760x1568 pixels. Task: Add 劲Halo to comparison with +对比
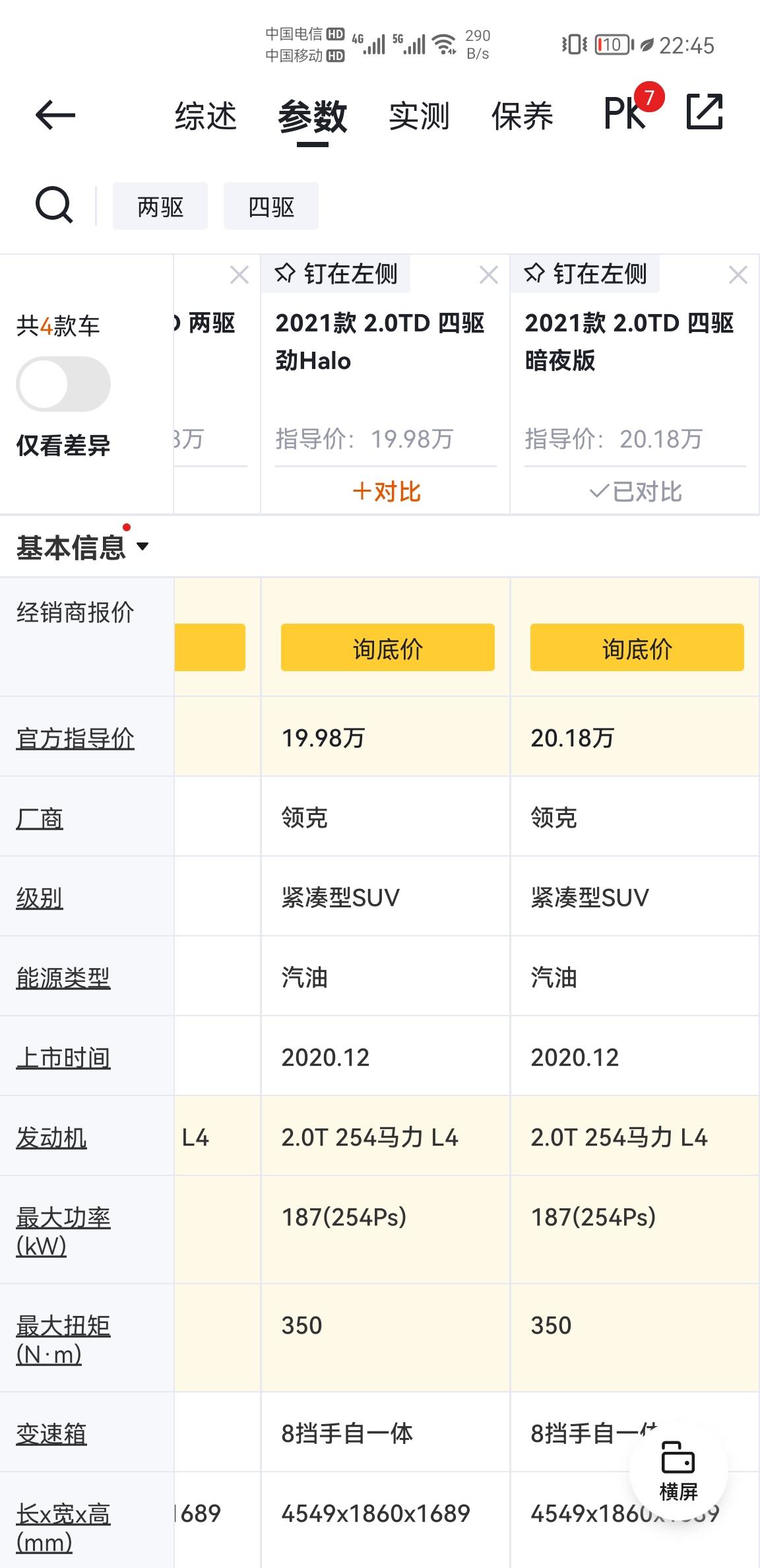(x=387, y=492)
